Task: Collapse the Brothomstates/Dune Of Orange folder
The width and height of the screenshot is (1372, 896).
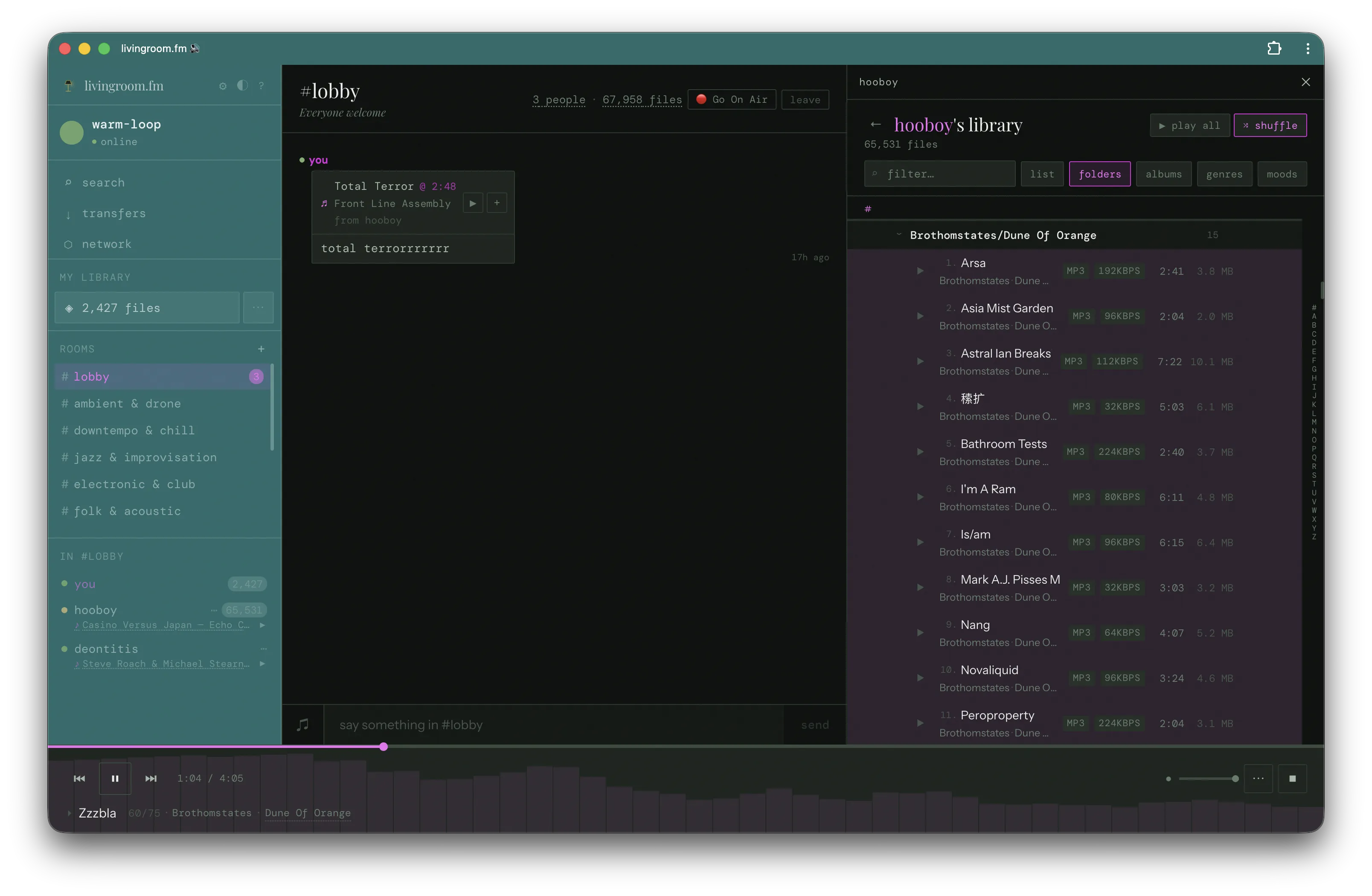Action: point(899,235)
